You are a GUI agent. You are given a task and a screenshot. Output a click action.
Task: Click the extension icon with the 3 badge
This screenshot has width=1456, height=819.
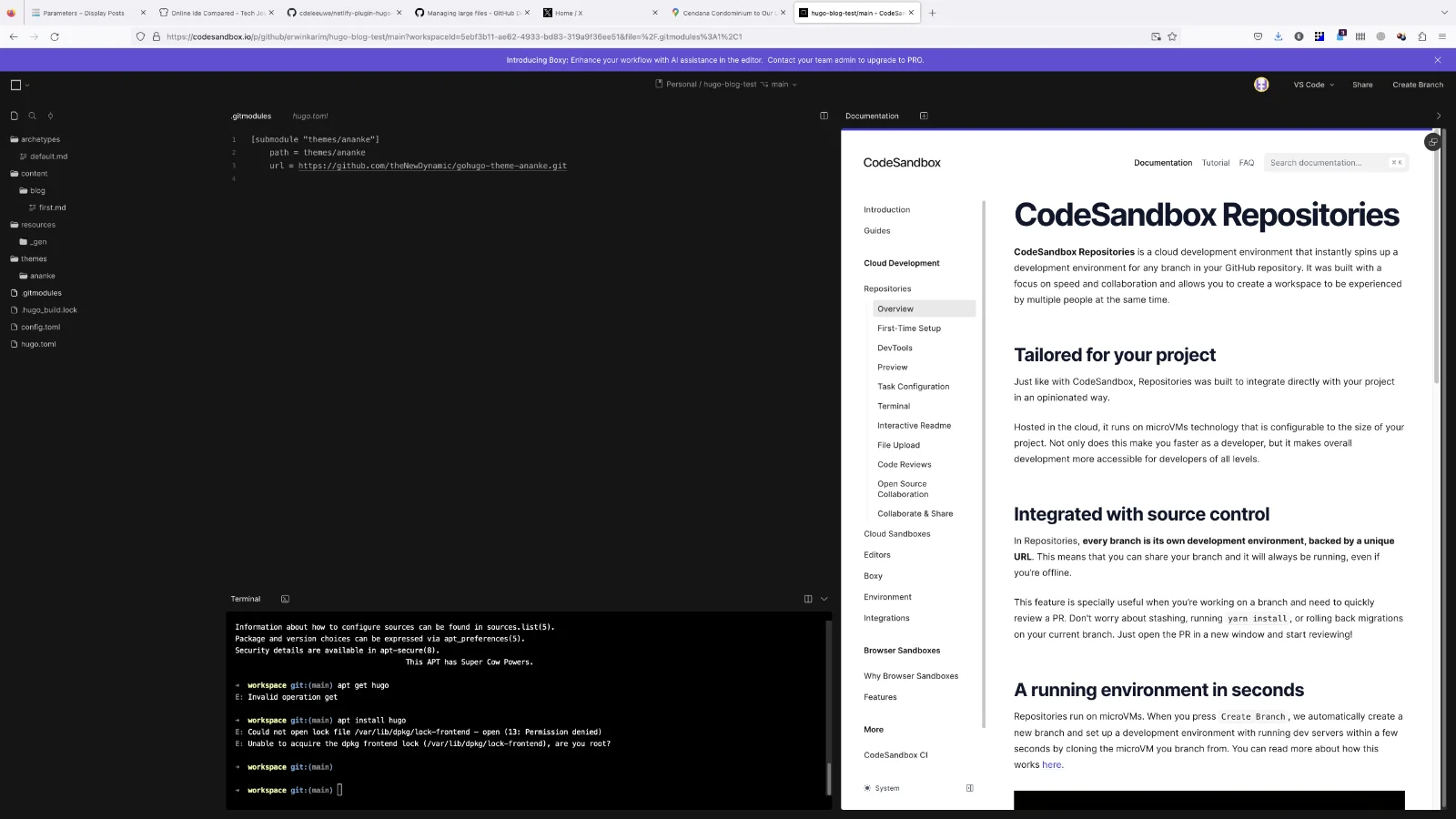1340,35
